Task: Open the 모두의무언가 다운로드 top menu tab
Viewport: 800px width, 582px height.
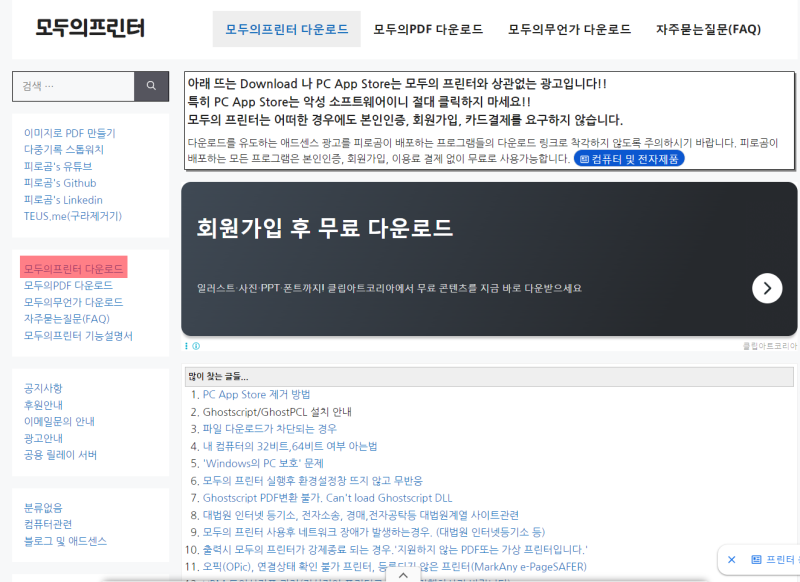Action: pos(569,29)
